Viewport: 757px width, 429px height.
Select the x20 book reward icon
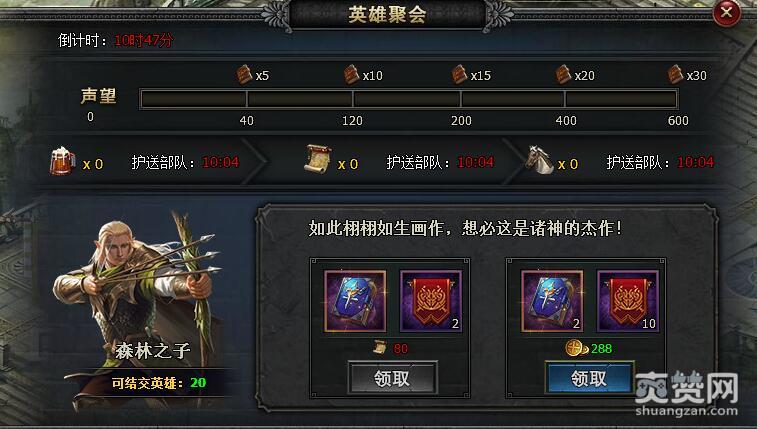point(563,75)
